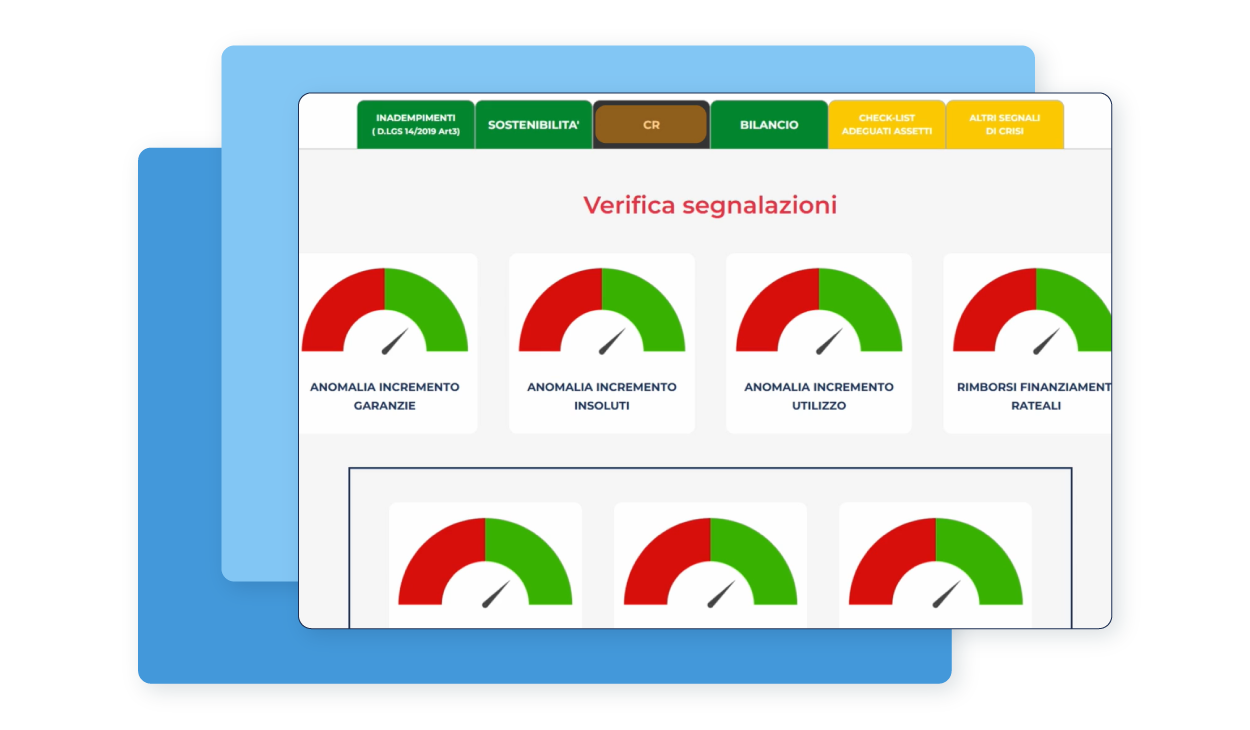Image resolution: width=1250 pixels, height=730 pixels.
Task: Go to Check-list Adeguati Assetti tab
Action: [886, 125]
